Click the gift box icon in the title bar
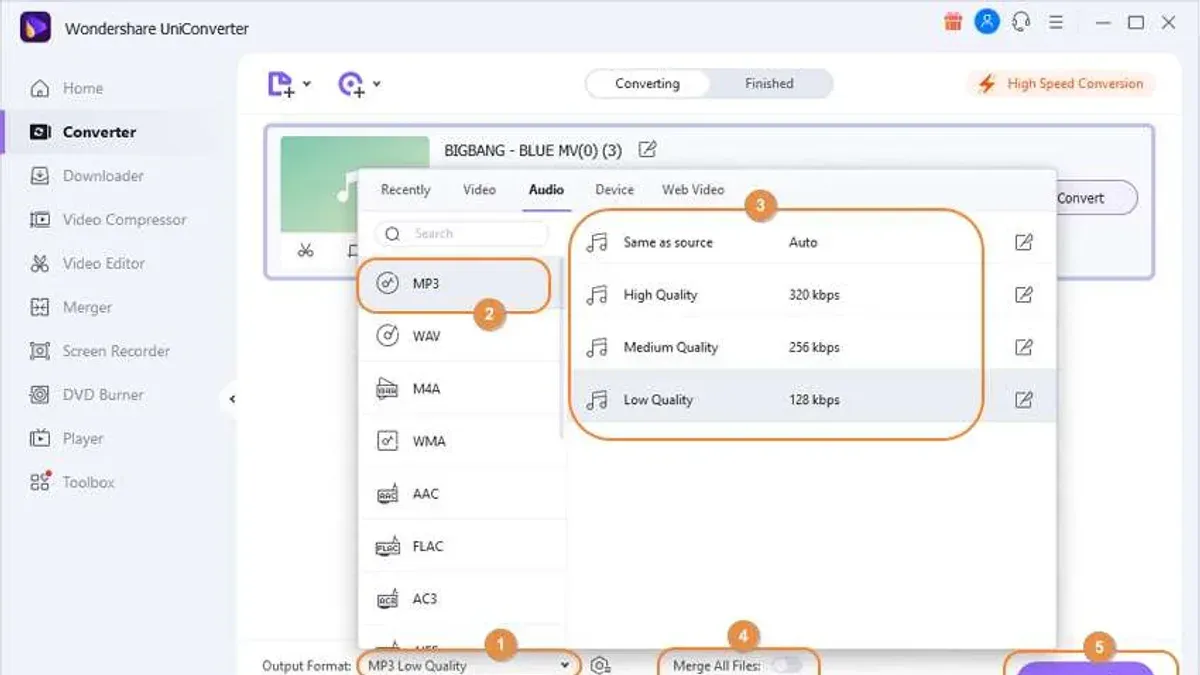 pyautogui.click(x=953, y=22)
